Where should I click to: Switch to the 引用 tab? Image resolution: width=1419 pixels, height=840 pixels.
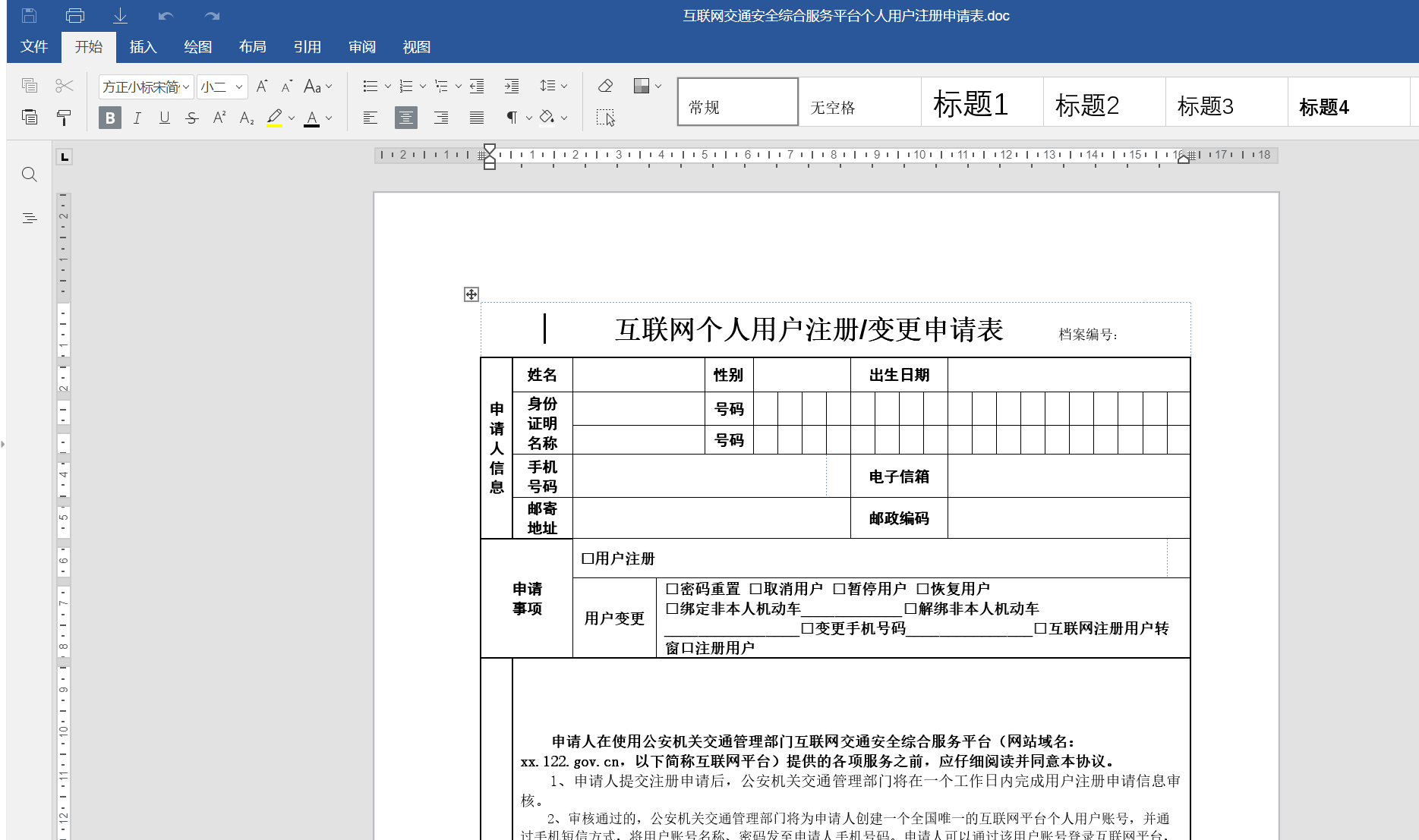pos(307,47)
